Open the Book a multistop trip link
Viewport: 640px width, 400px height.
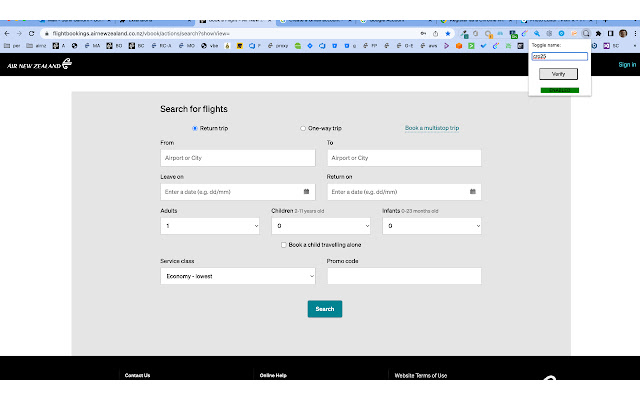(432, 128)
